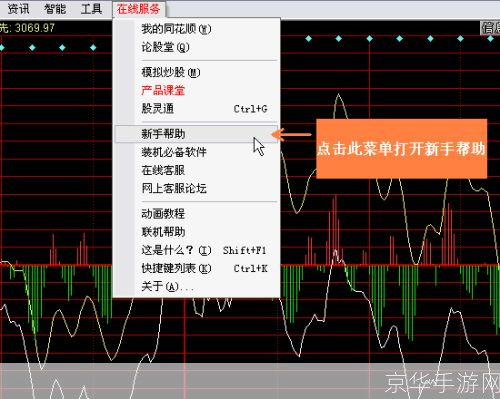Click the 信息 button at top right

490,28
